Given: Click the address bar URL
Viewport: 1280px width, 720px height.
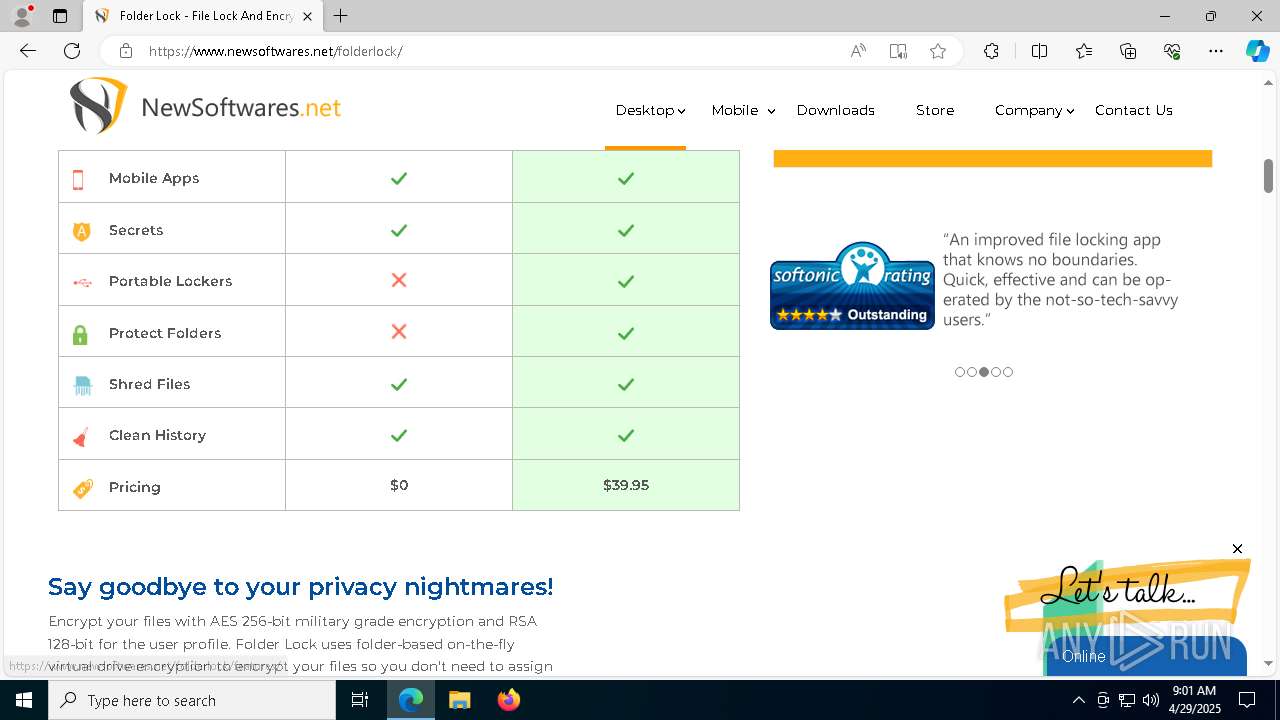Looking at the screenshot, I should [x=275, y=51].
